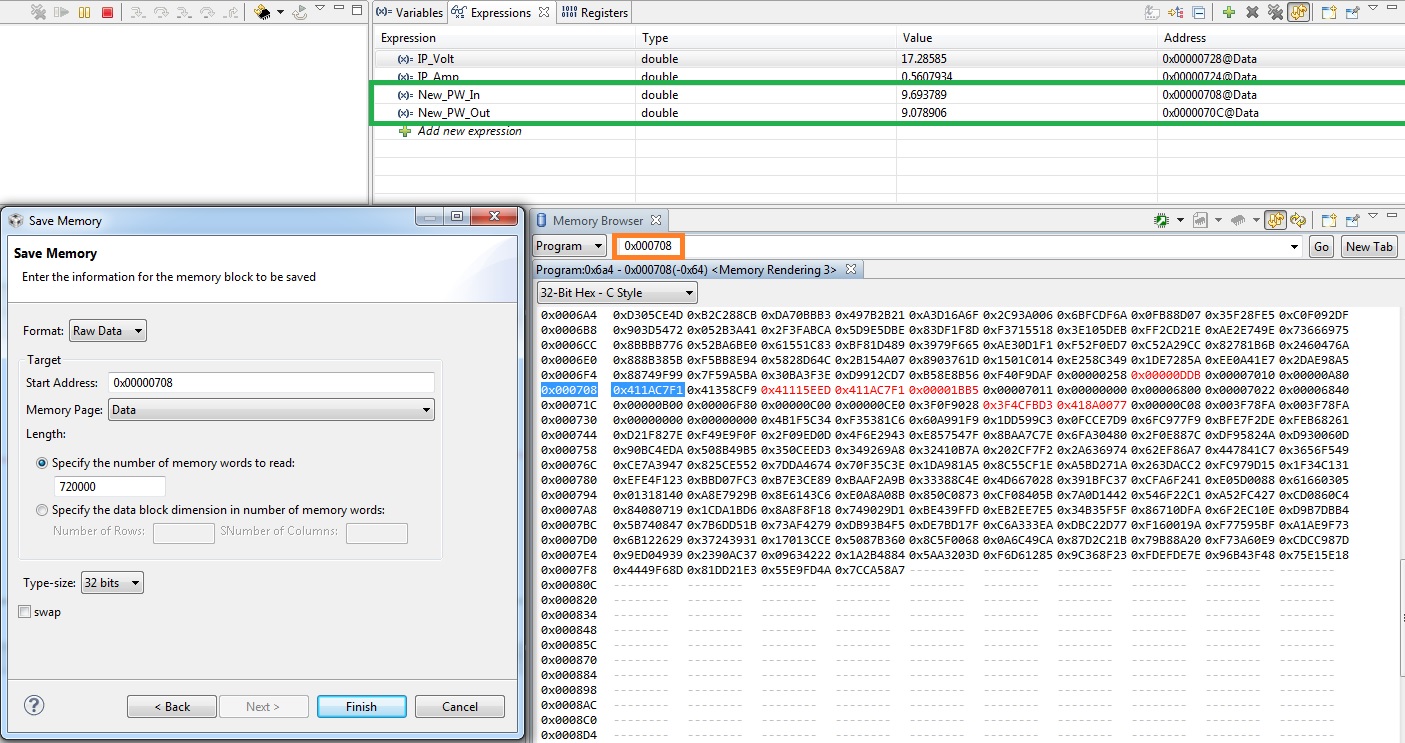Click the 'Value' column header
Image resolution: width=1405 pixels, height=743 pixels.
1026,38
